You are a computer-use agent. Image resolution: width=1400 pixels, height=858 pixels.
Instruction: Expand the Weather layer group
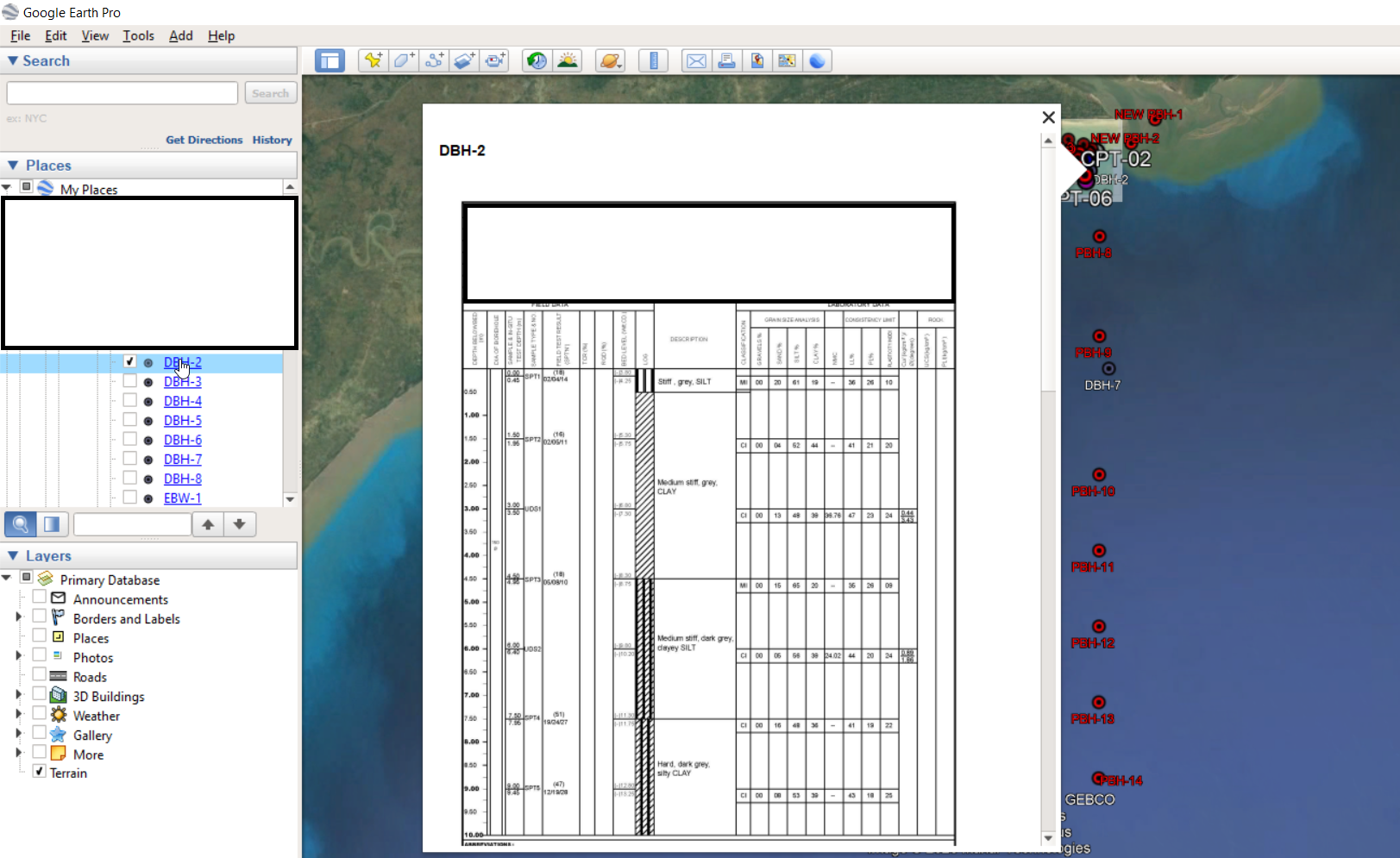pos(19,714)
